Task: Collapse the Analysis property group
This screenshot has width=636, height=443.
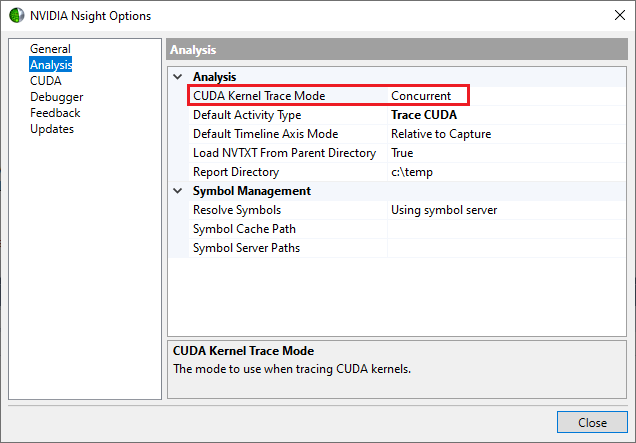Action: coord(178,77)
